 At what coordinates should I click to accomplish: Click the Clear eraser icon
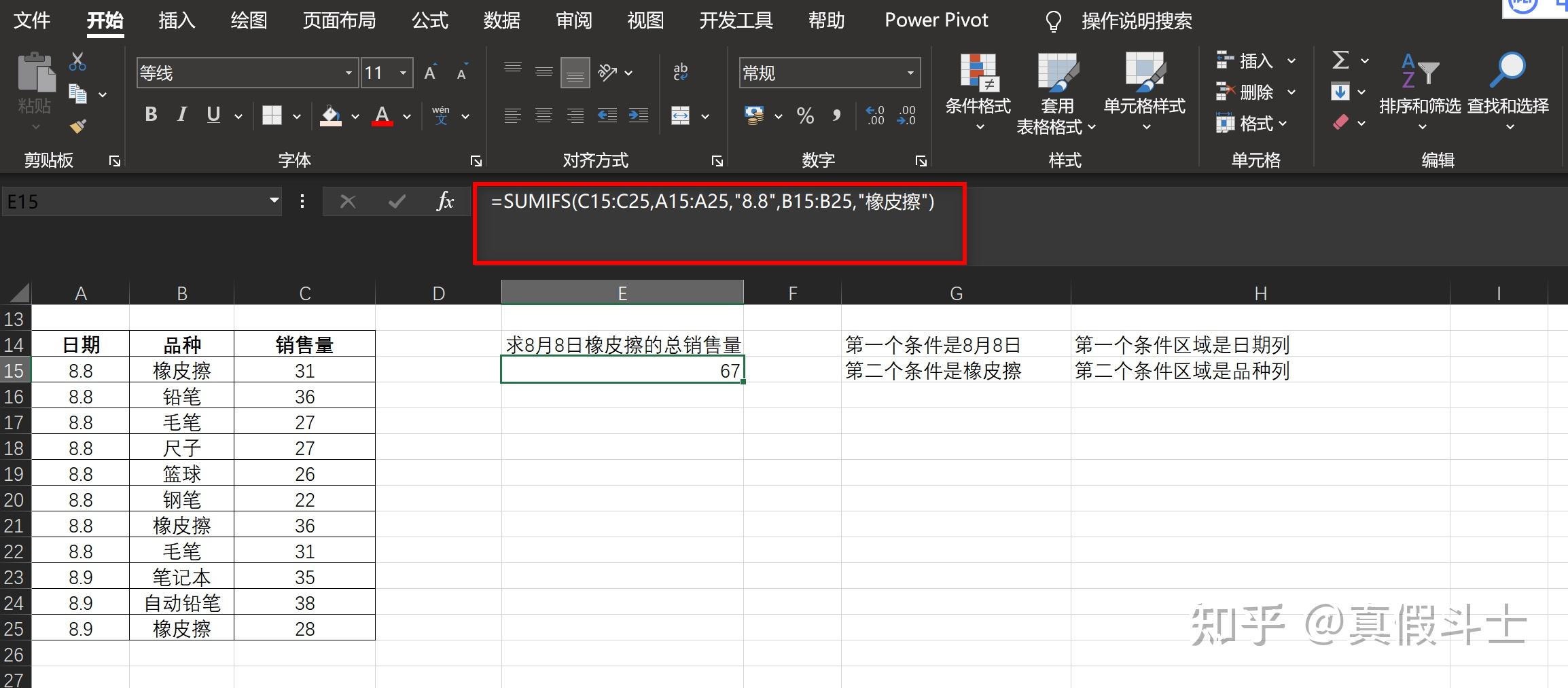tap(1340, 123)
